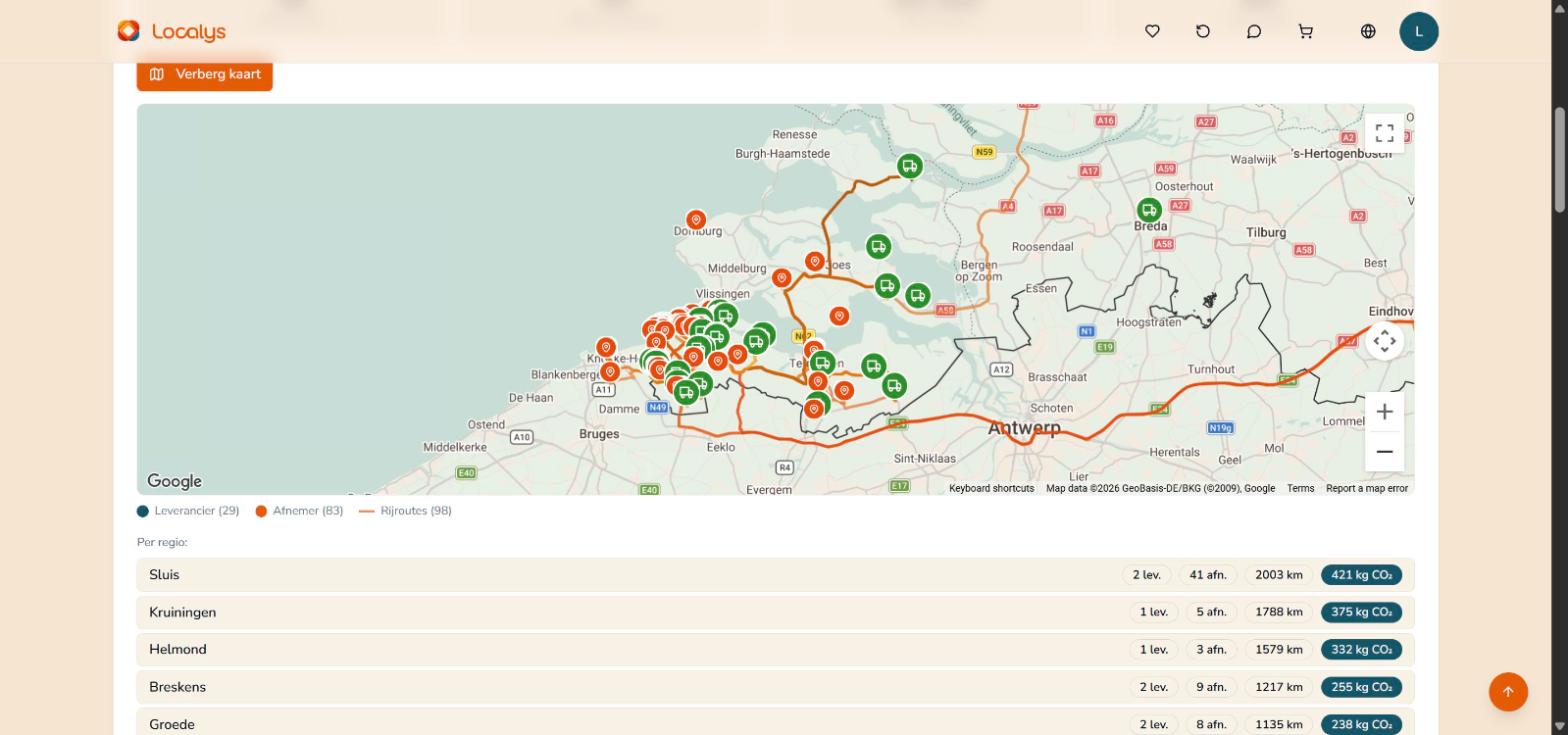
Task: Select the orange pin marker at Domburg
Action: click(x=696, y=220)
